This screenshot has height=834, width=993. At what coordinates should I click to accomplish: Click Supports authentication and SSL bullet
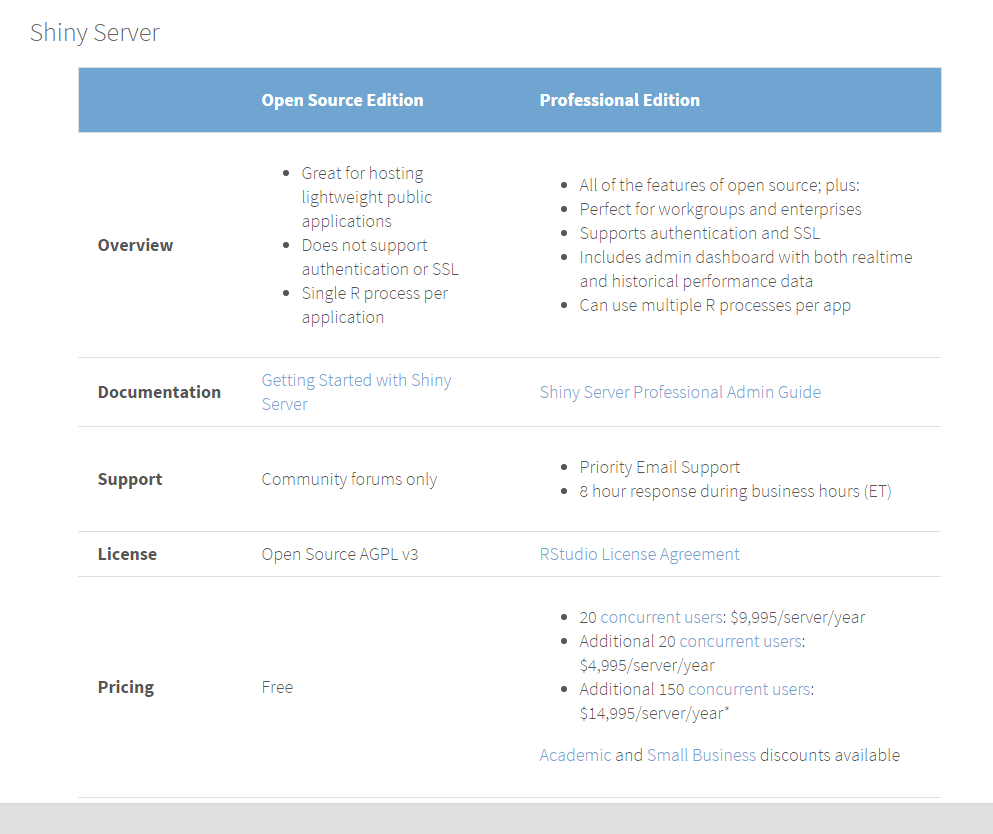point(700,233)
